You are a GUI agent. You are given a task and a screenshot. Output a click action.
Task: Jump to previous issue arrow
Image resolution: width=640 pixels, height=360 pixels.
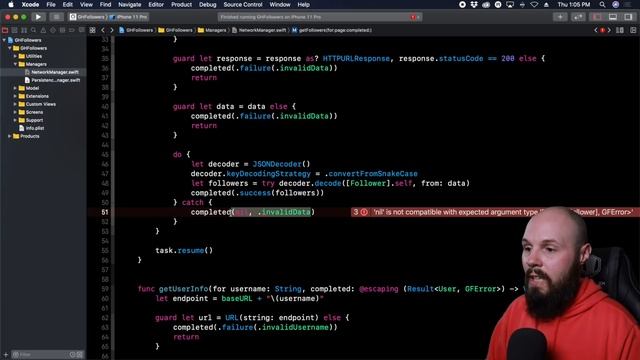pos(596,30)
